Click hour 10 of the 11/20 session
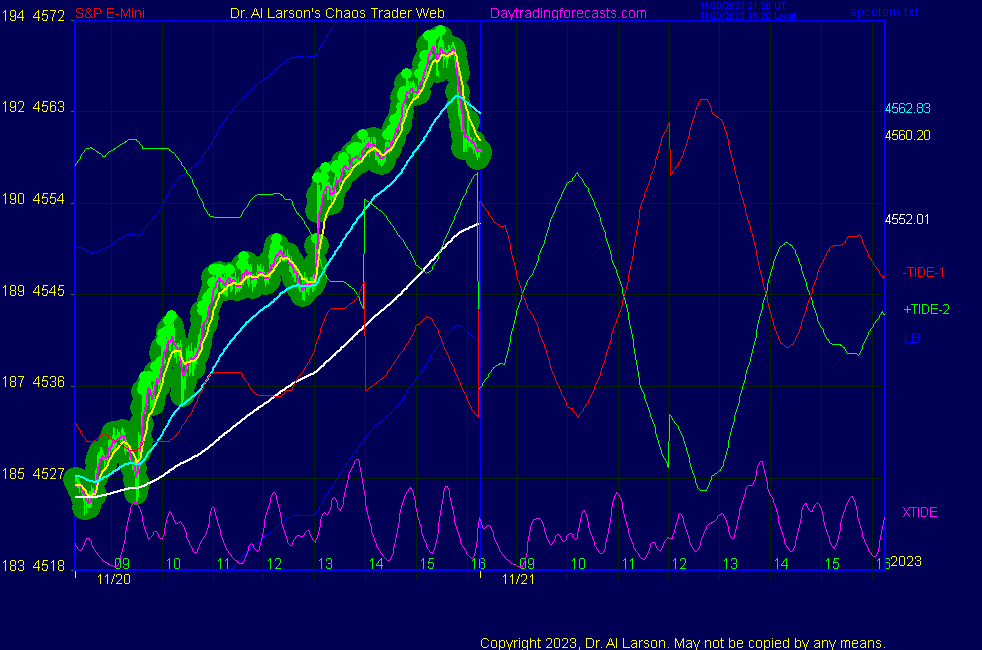 click(173, 564)
